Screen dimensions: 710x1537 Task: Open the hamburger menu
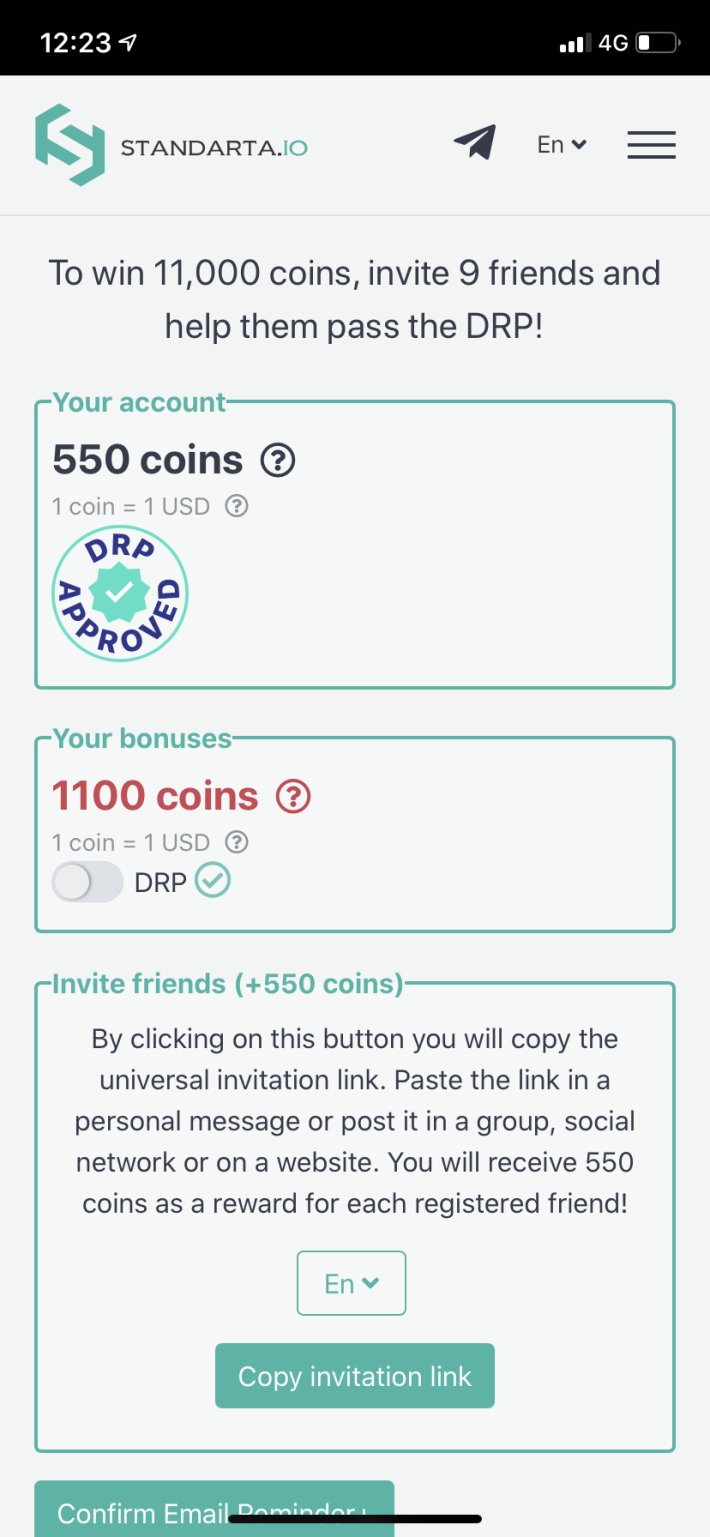tap(652, 145)
